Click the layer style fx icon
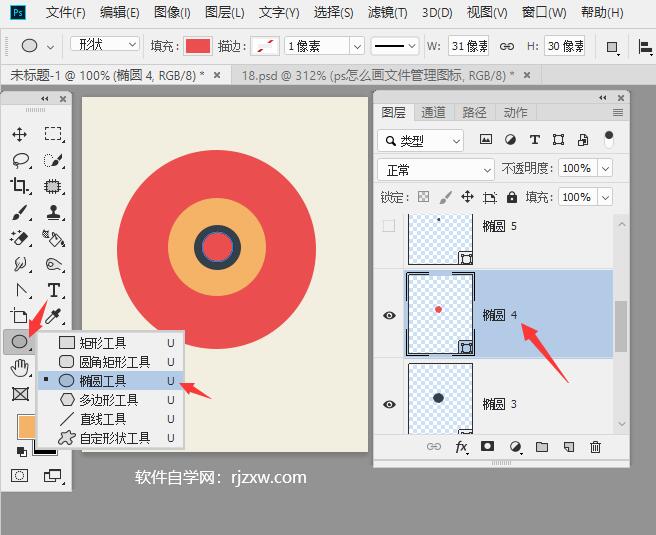The height and width of the screenshot is (535, 656). click(x=461, y=447)
